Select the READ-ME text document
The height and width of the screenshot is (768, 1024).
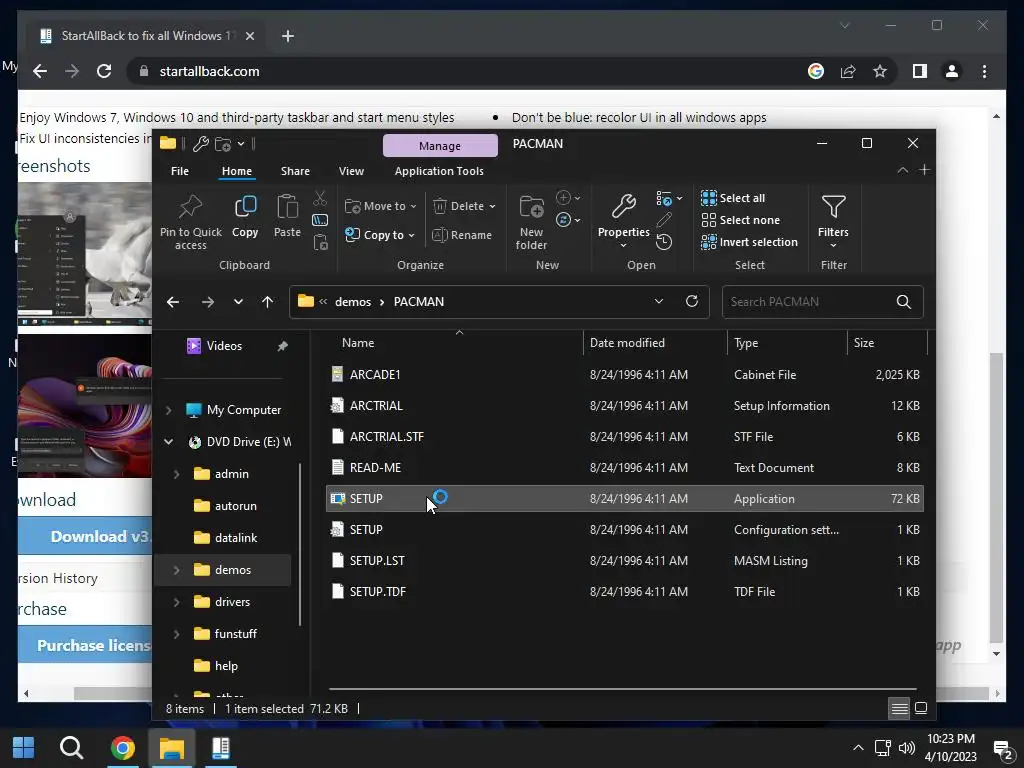tap(624, 468)
